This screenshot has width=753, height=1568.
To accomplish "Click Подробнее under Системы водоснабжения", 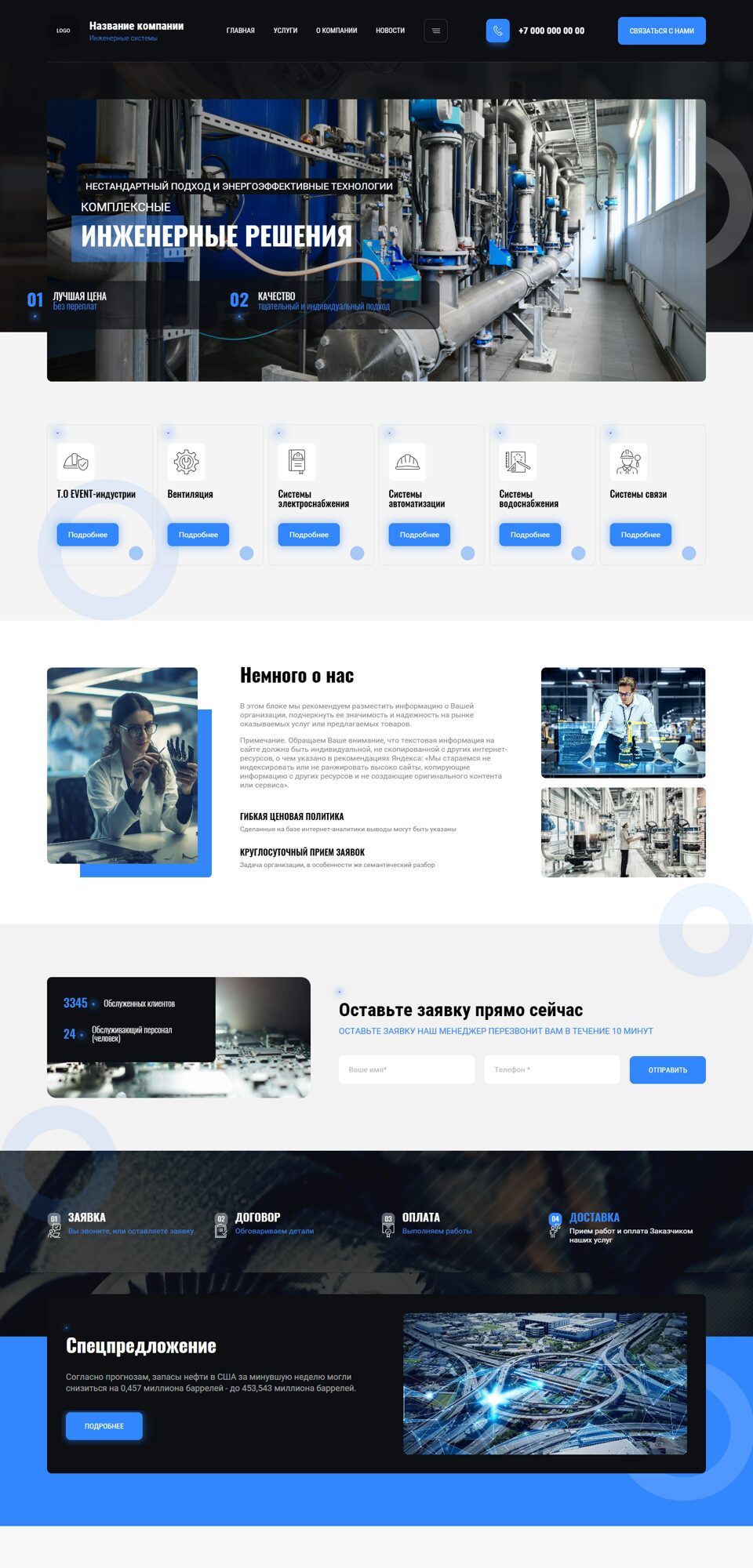I will click(x=530, y=535).
